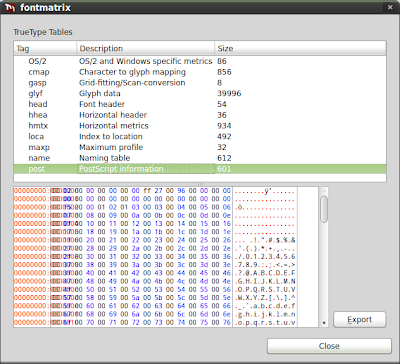This screenshot has width=400, height=364.
Task: Sort by the Tag column header
Action: coord(45,49)
